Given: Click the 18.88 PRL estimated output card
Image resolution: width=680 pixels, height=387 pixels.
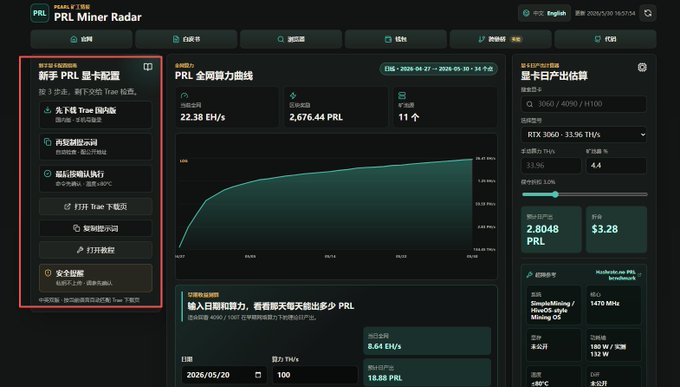Looking at the screenshot, I should (x=427, y=372).
